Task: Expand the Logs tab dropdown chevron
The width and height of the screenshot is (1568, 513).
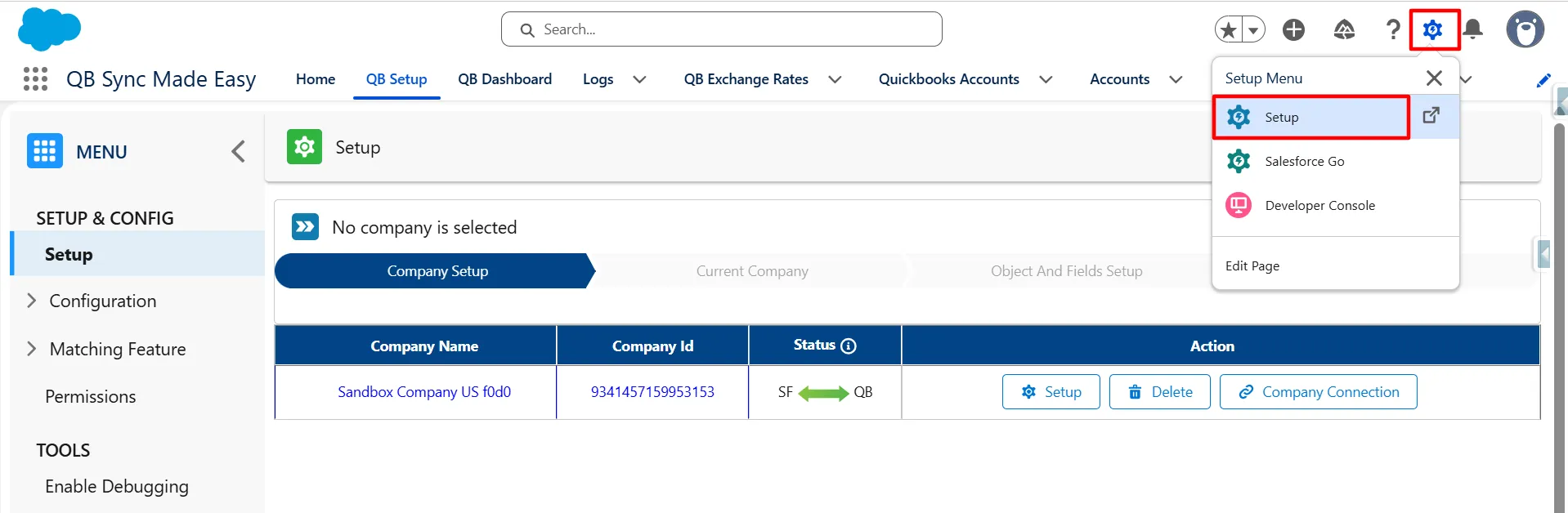Action: [x=640, y=79]
